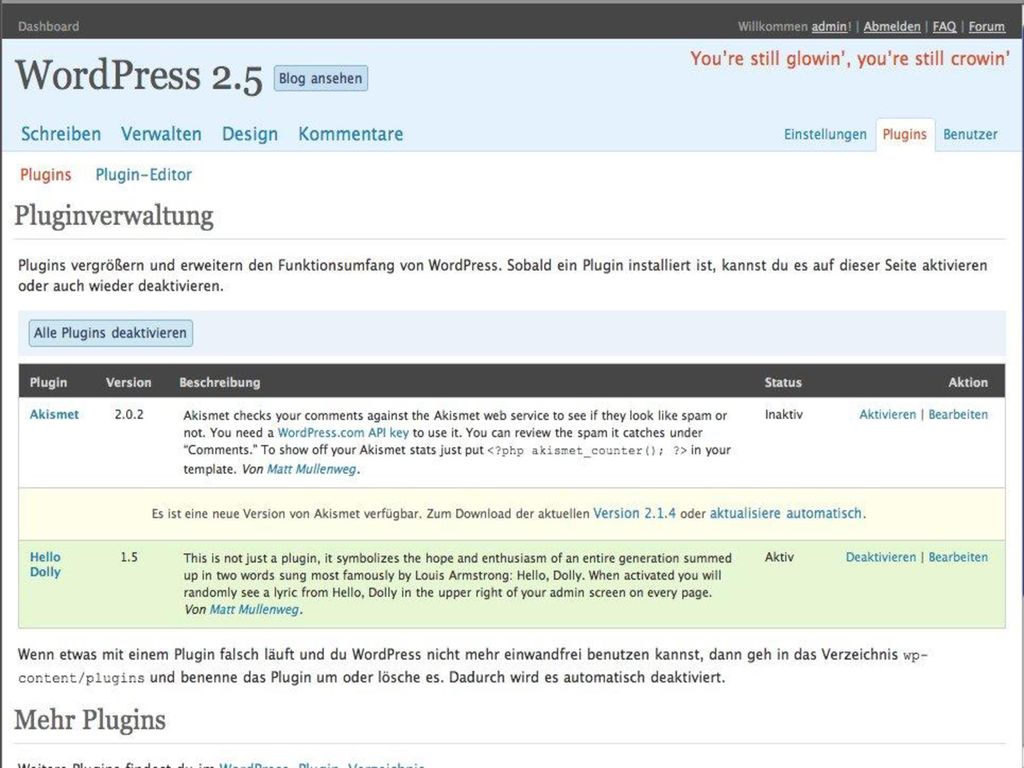Download Akismet Version 2.1.4 link
Image resolution: width=1024 pixels, height=768 pixels.
pos(635,513)
